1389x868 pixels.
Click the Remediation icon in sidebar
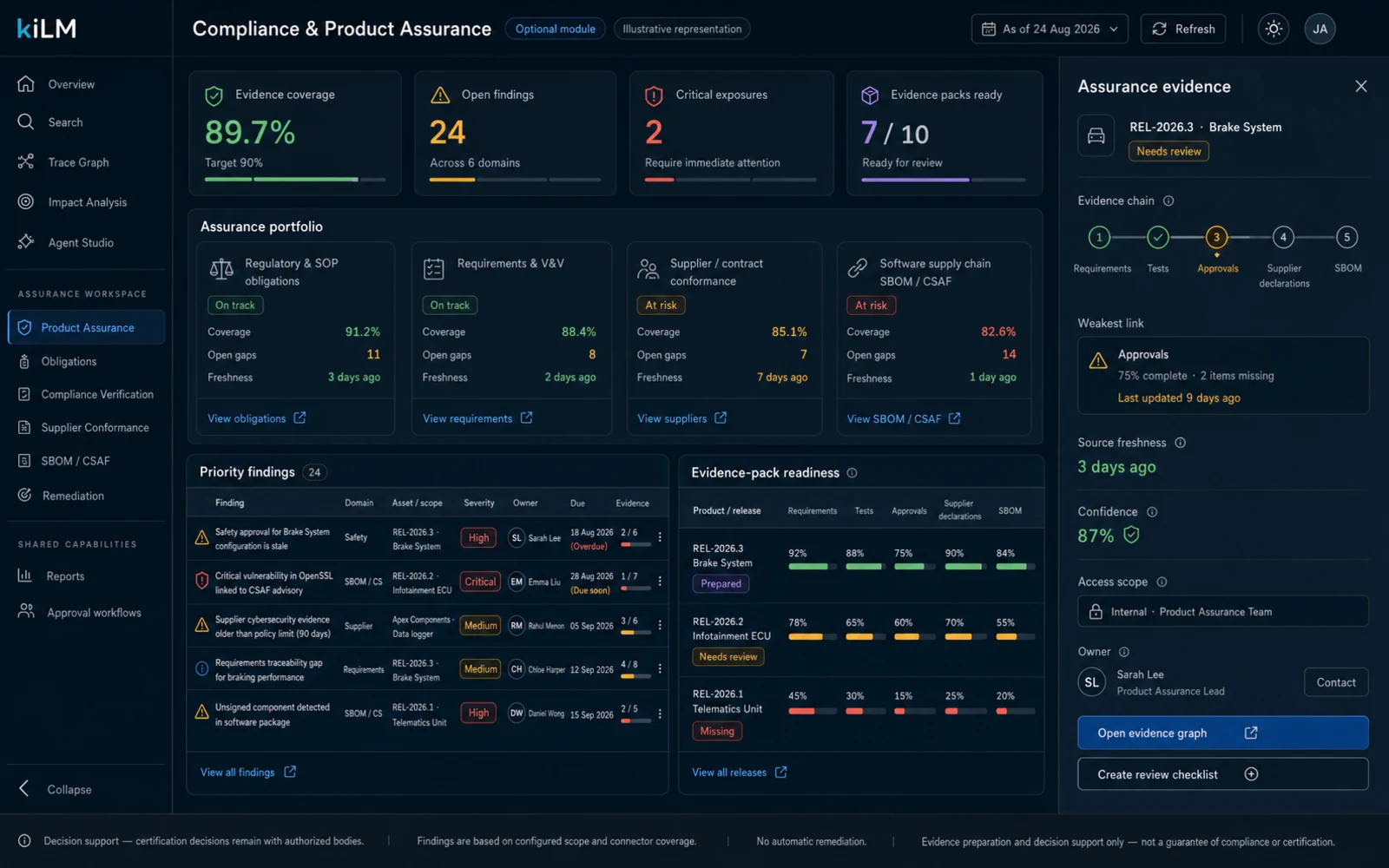25,495
